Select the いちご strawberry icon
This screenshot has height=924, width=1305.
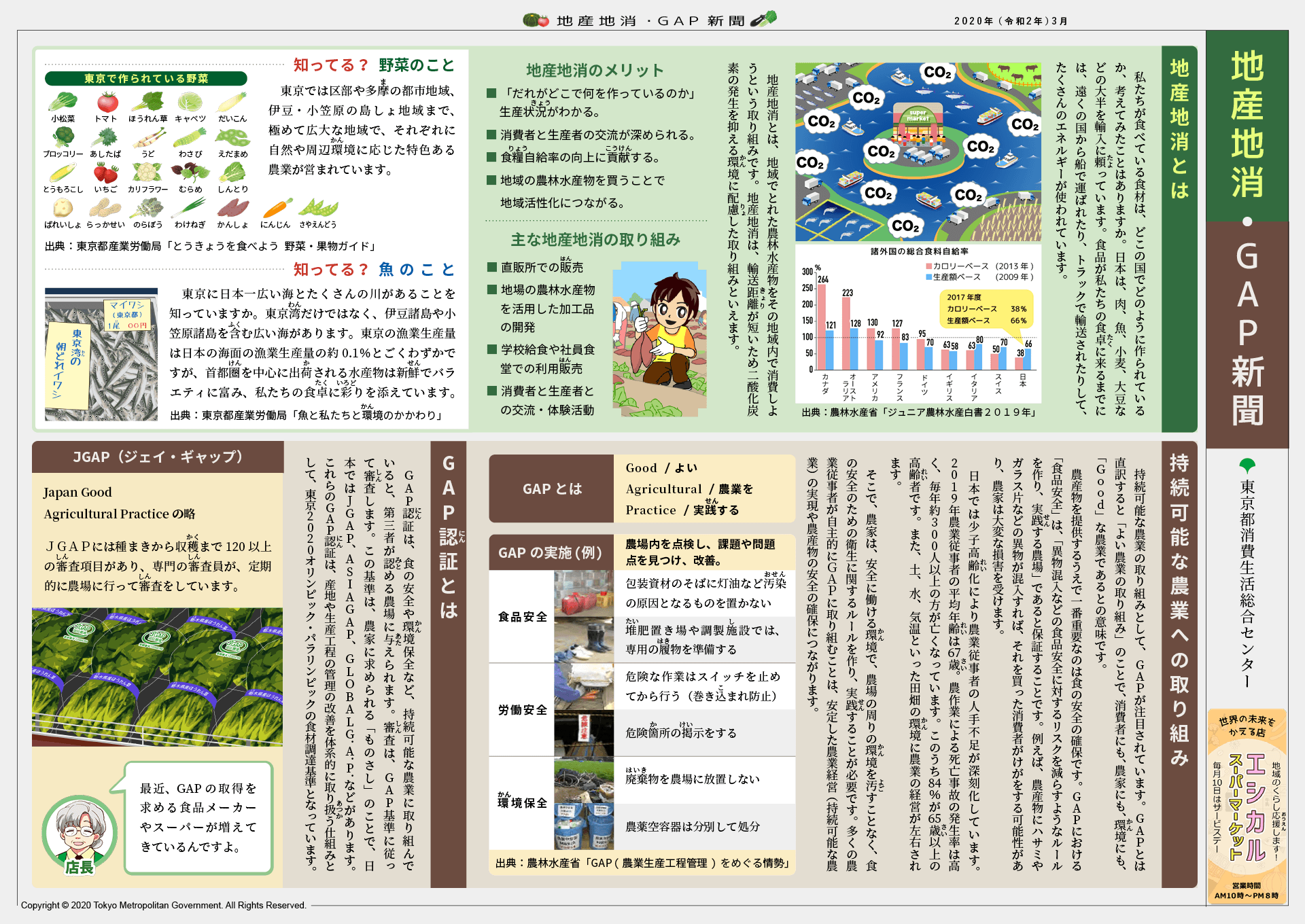click(x=106, y=173)
